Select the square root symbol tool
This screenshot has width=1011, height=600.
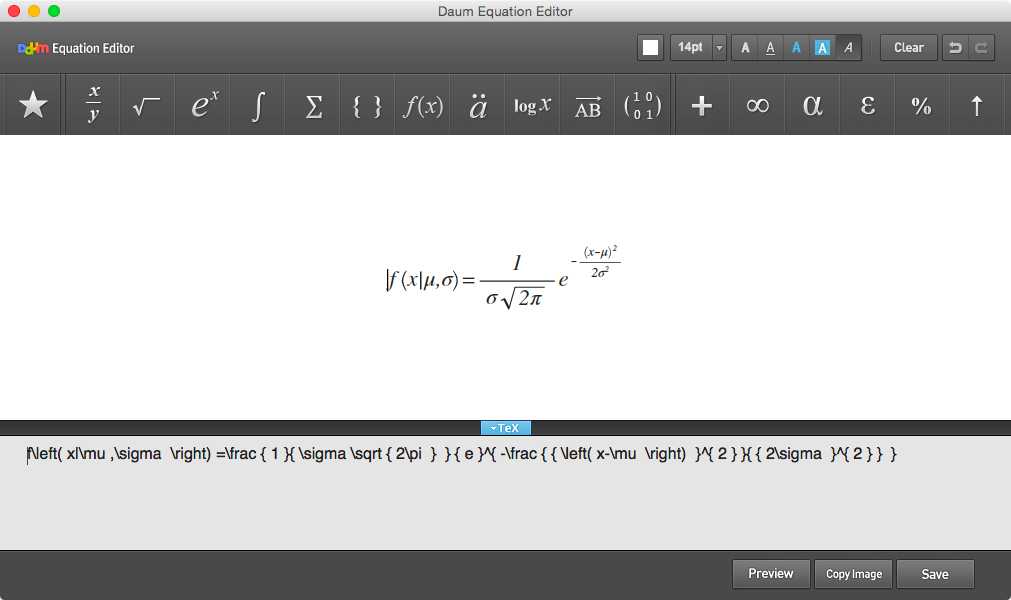[x=147, y=106]
